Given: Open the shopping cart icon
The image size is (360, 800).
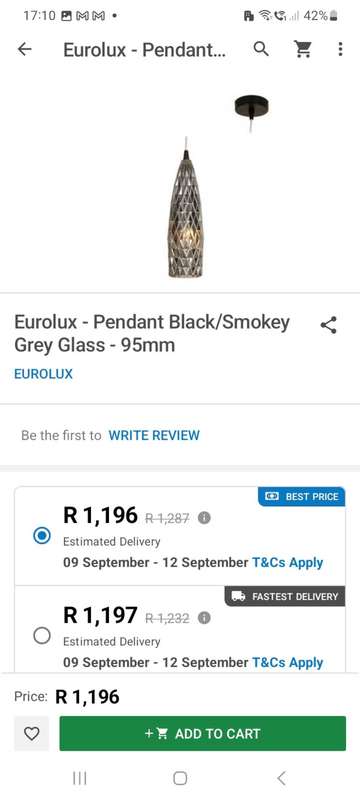Looking at the screenshot, I should click(303, 49).
